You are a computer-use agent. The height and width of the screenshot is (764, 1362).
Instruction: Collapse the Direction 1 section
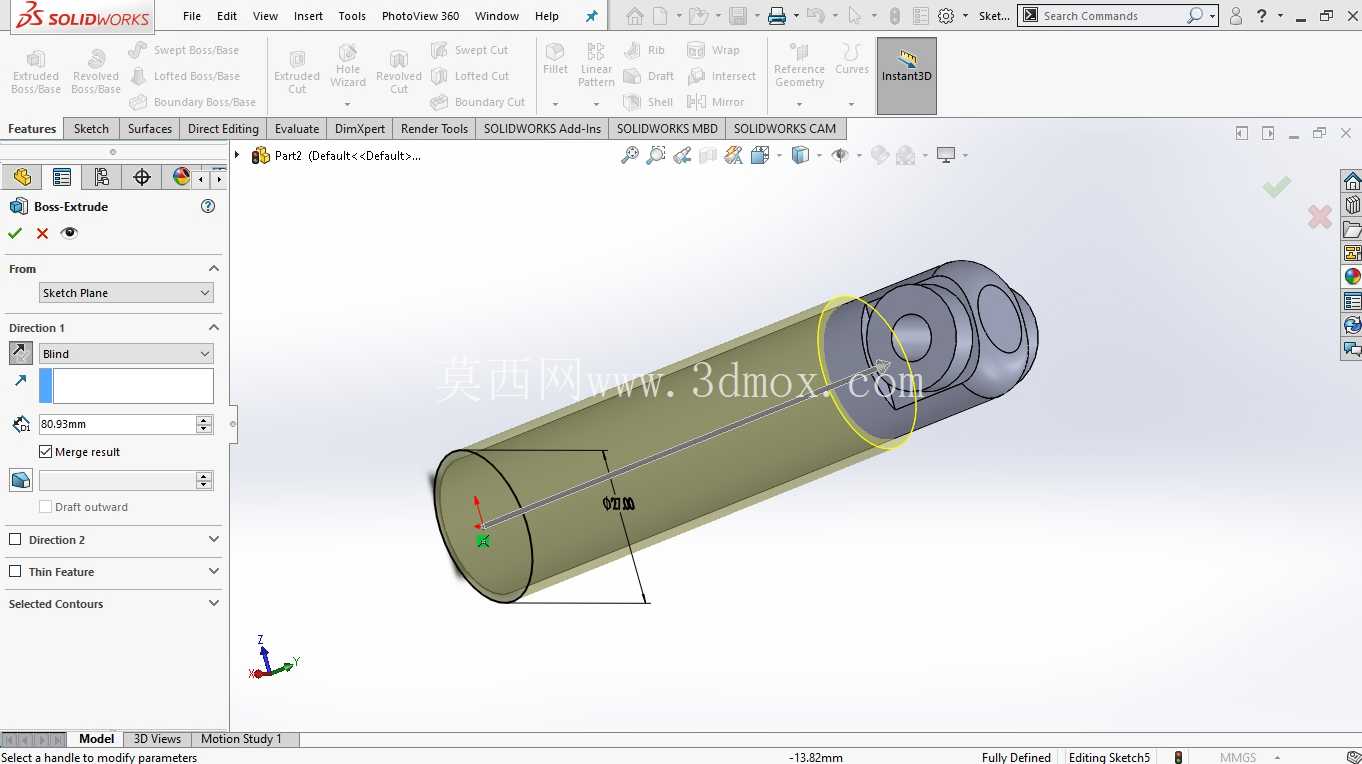click(x=214, y=328)
